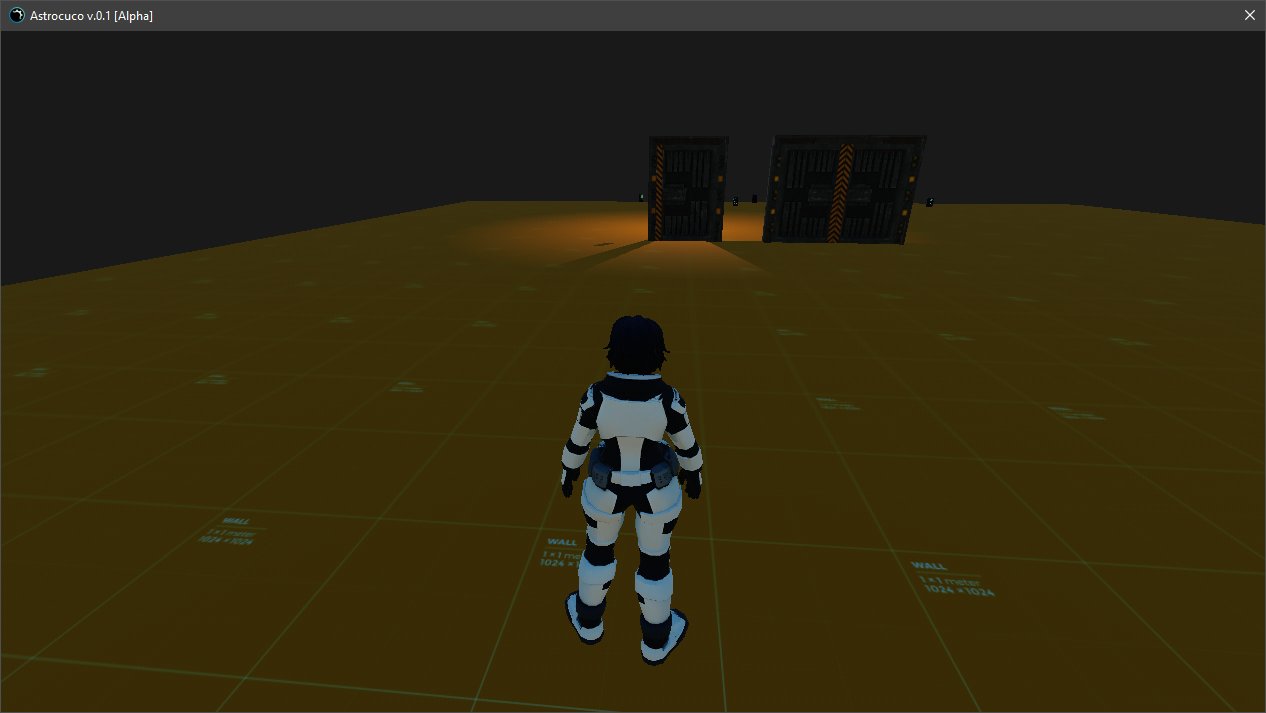Select the wide right metal door

point(843,190)
